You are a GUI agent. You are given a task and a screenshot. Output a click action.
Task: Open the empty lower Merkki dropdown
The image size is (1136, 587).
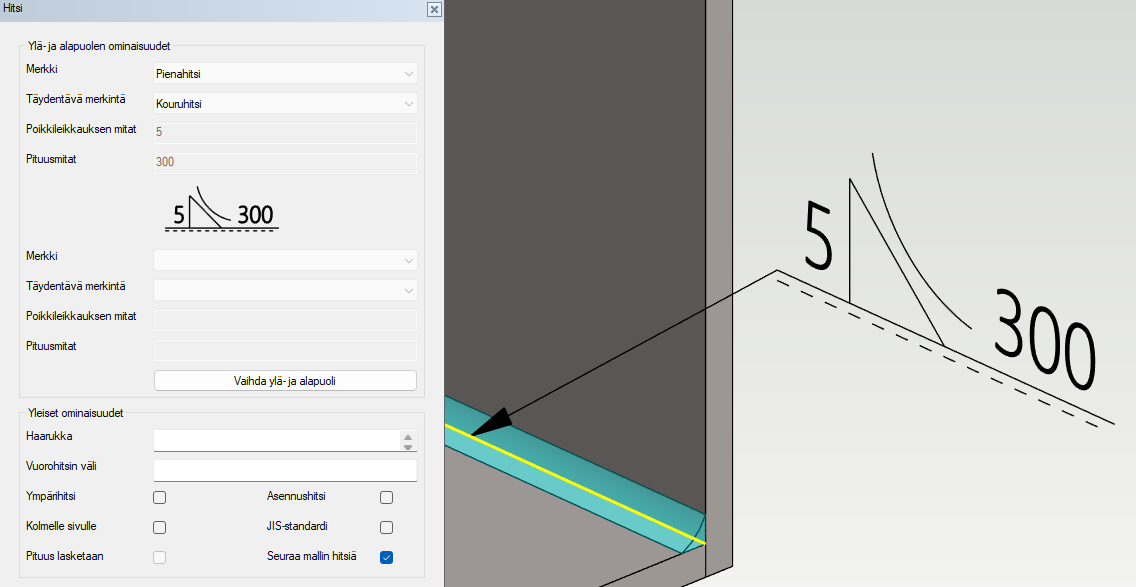pos(284,260)
